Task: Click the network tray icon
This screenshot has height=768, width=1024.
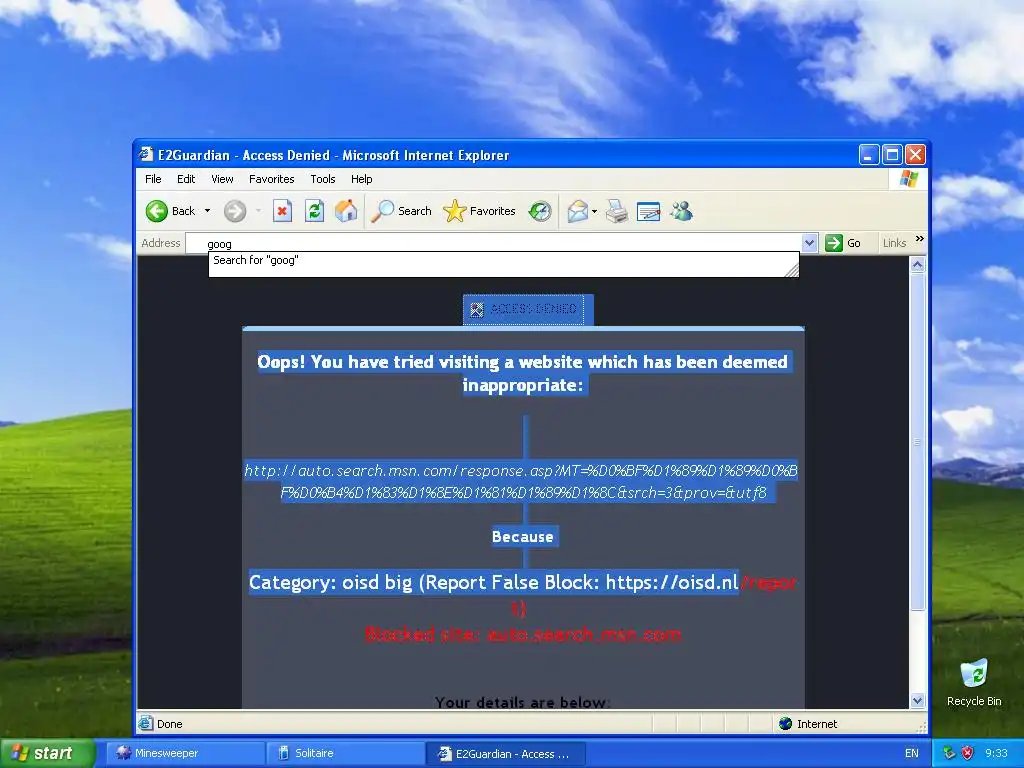Action: click(950, 753)
